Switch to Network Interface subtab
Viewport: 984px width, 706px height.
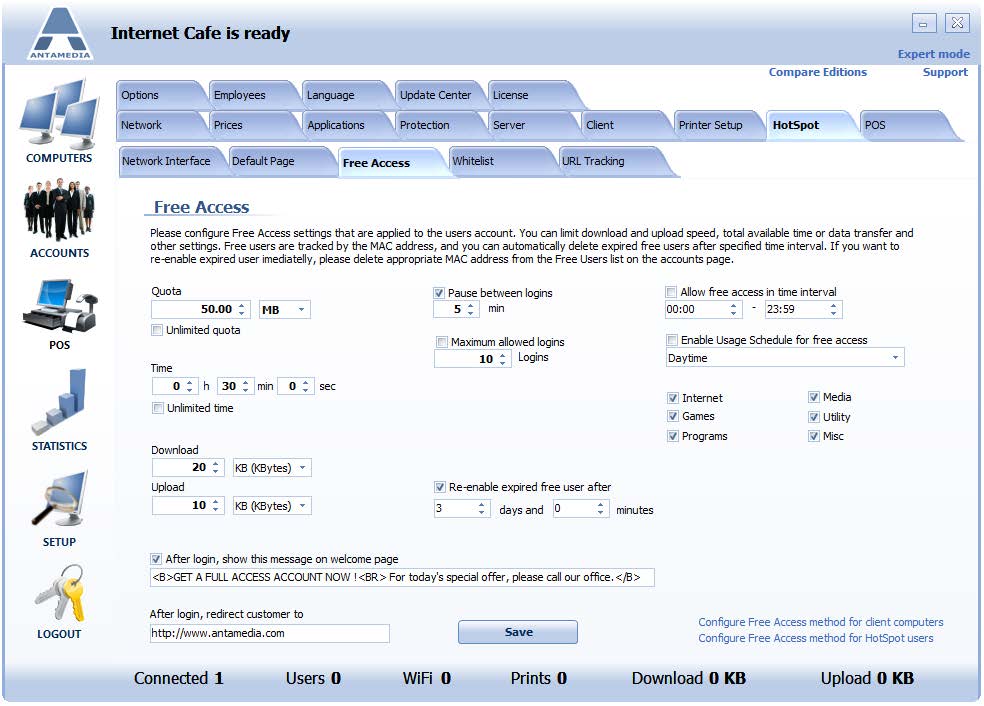[171, 161]
